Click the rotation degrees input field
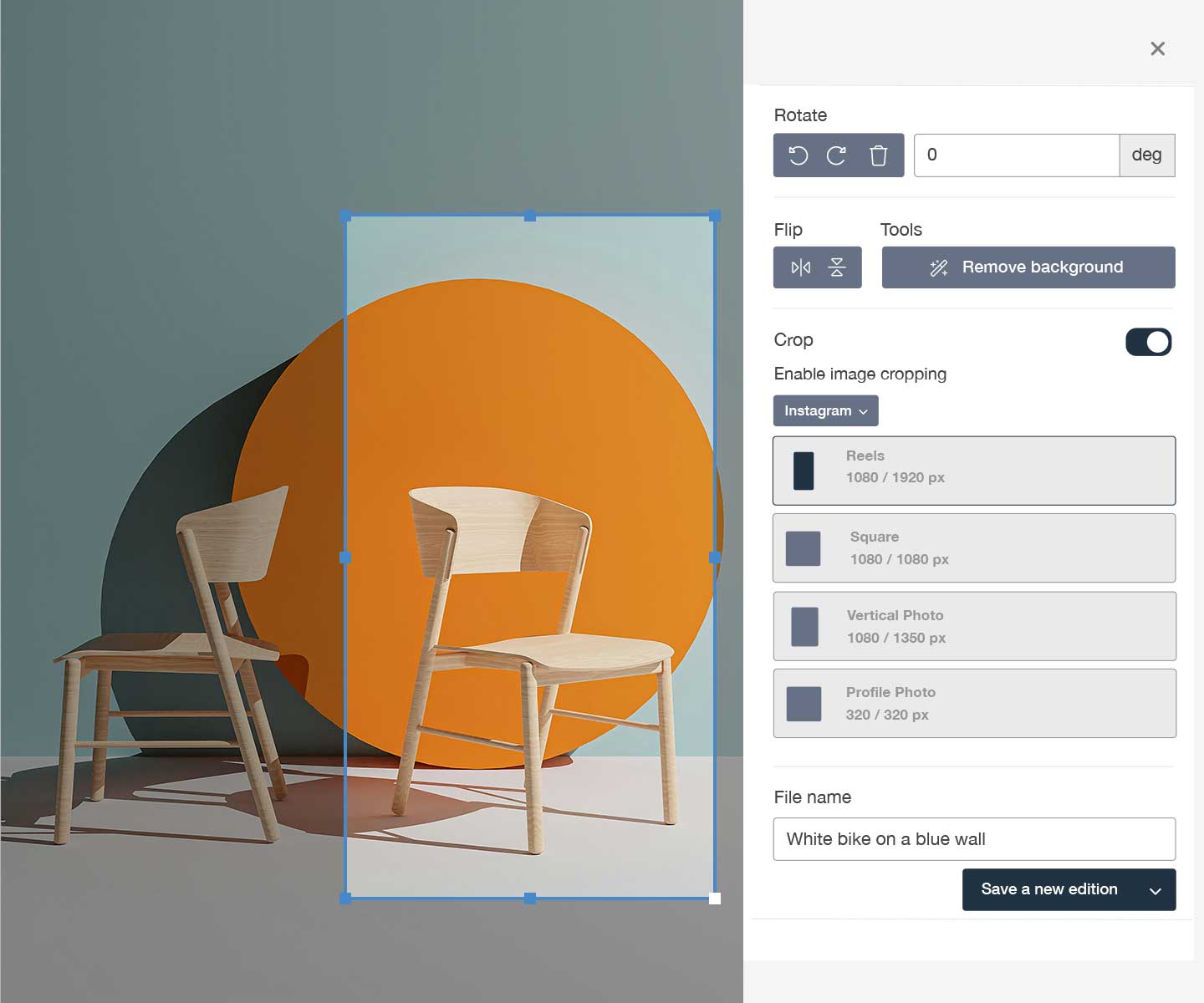Screen dimensions: 1204x1003 1016,155
